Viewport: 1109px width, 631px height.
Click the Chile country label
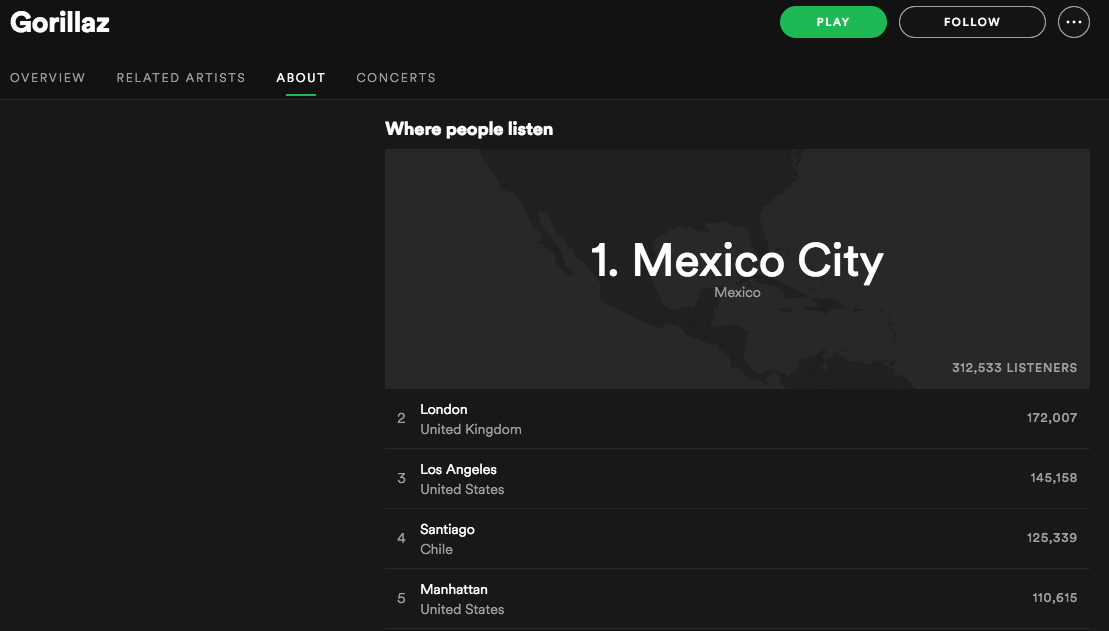point(436,550)
